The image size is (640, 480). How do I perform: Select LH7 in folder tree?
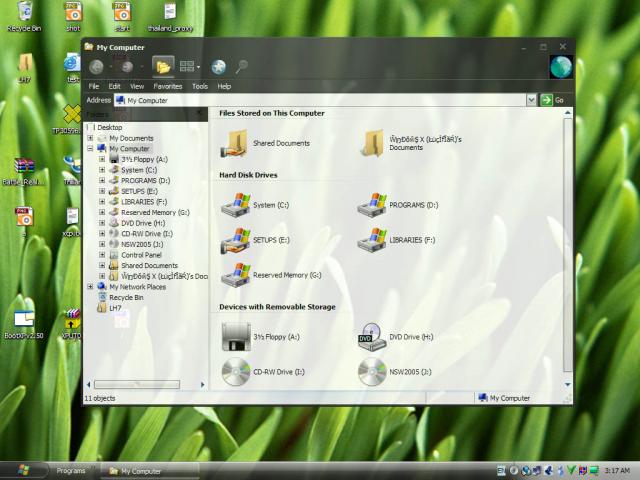tap(109, 308)
